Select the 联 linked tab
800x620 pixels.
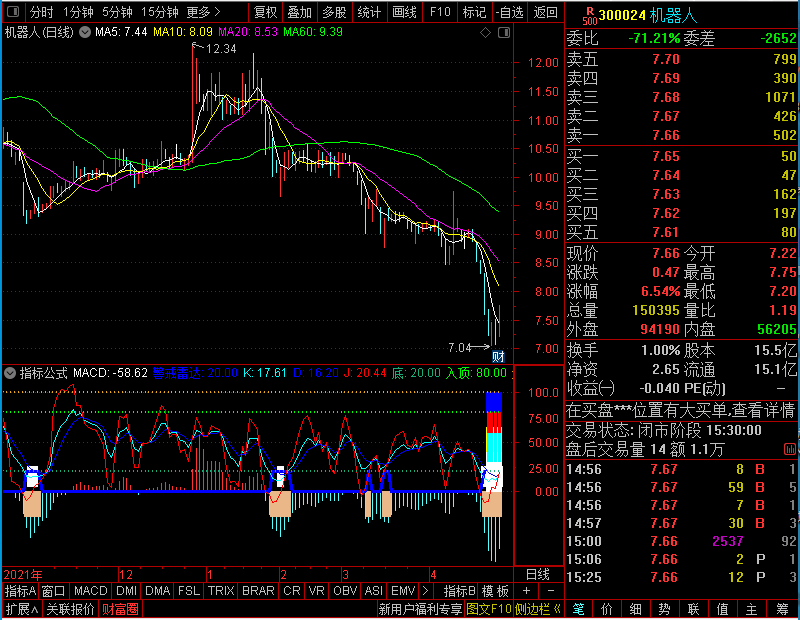(693, 609)
